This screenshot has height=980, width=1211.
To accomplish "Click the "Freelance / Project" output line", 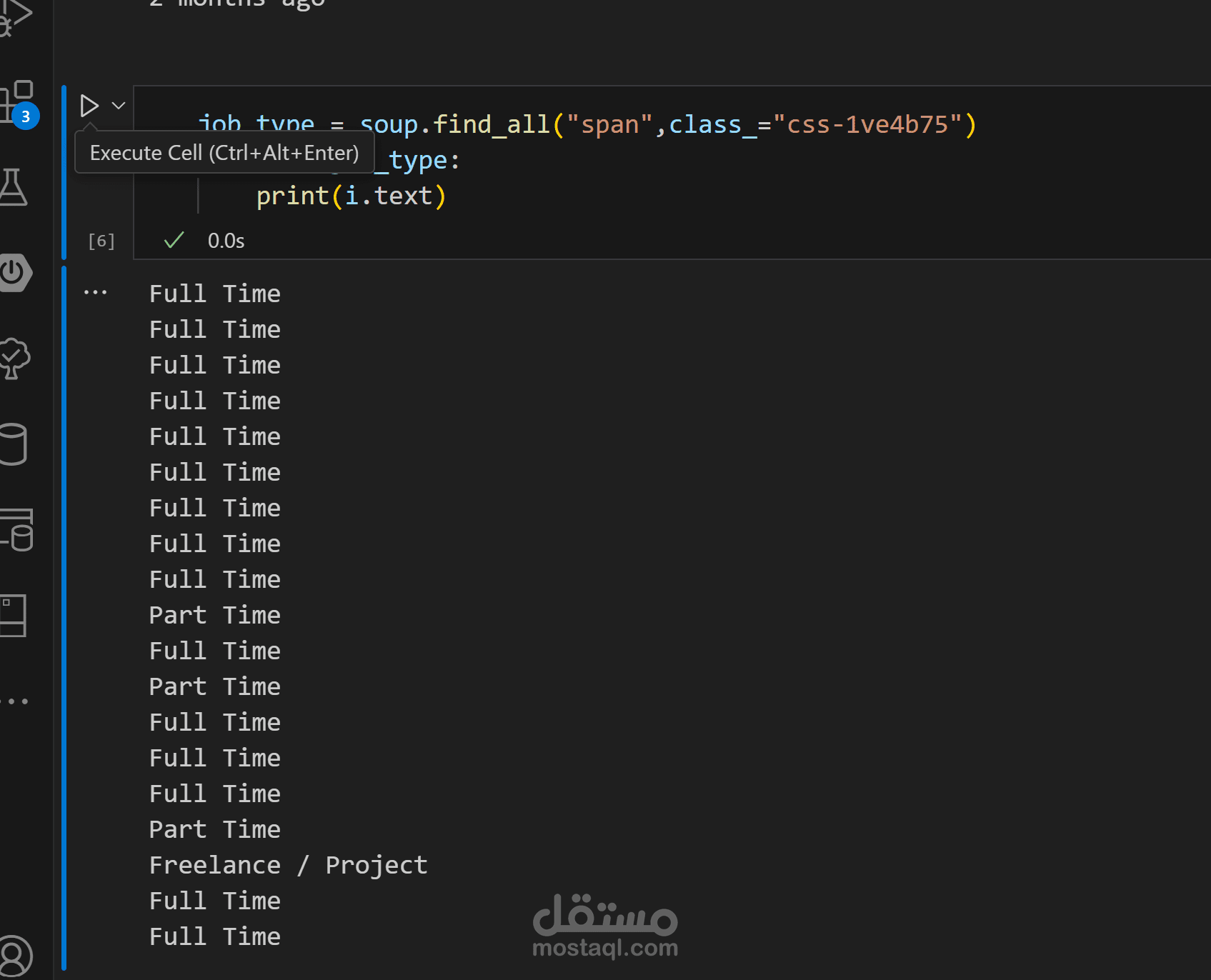I will [288, 865].
